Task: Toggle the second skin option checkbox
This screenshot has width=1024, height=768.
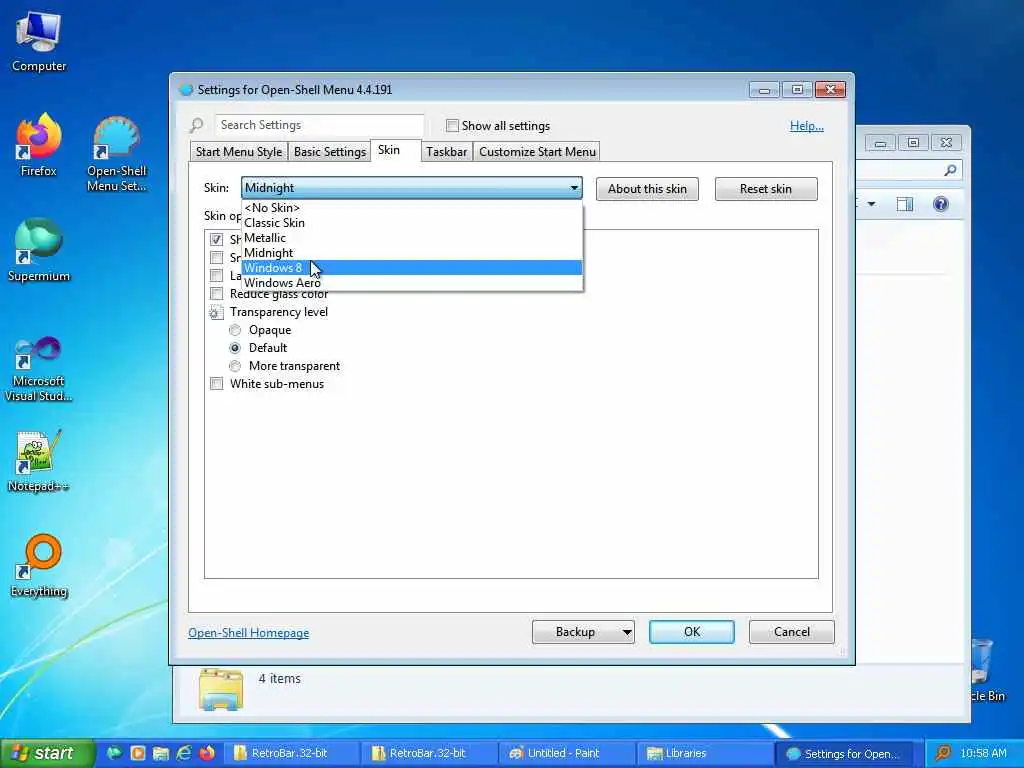Action: point(216,257)
